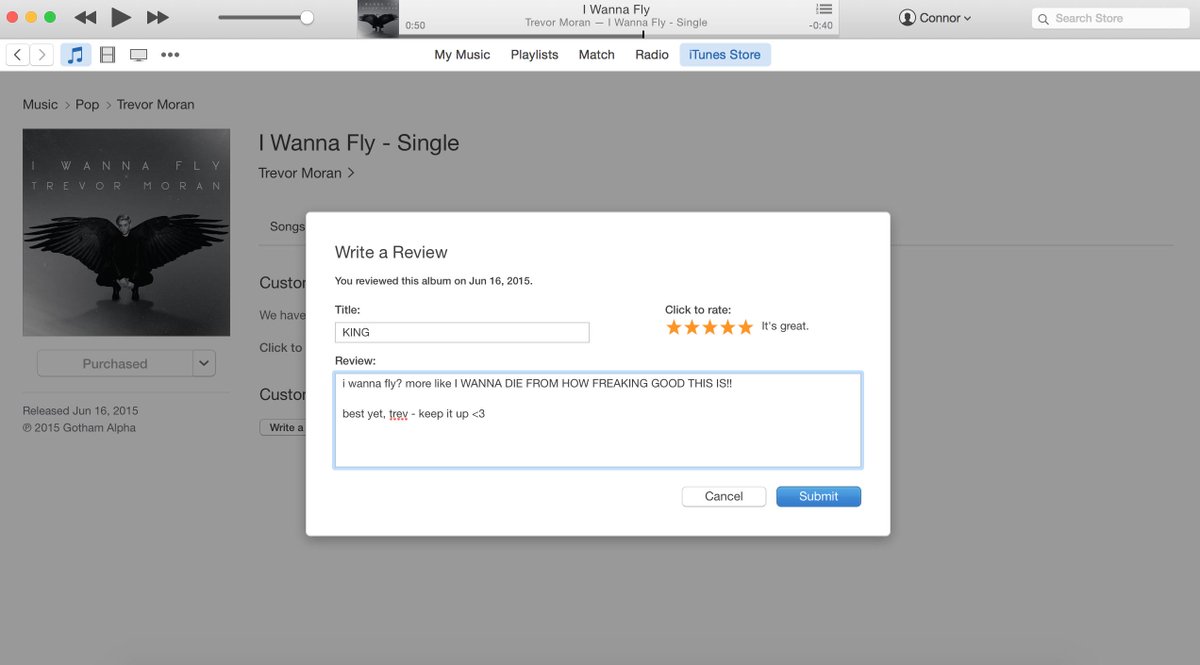
Task: Open the Radio tab
Action: click(652, 55)
